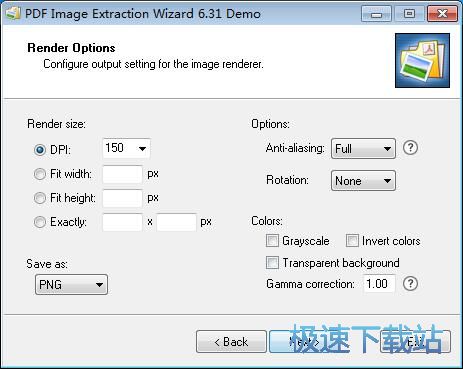
Task: Minimize the wizard window
Action: coord(376,14)
